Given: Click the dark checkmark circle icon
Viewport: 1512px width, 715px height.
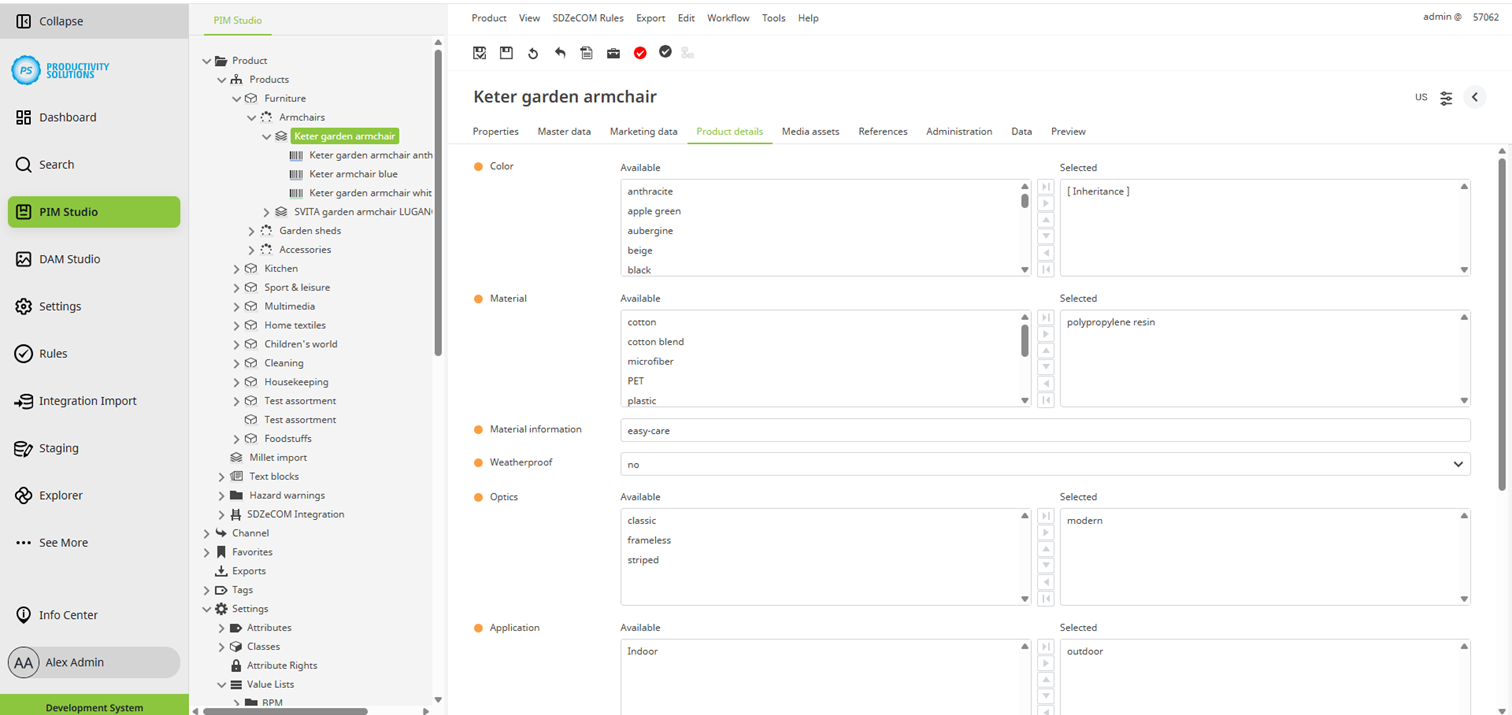Looking at the screenshot, I should [665, 52].
